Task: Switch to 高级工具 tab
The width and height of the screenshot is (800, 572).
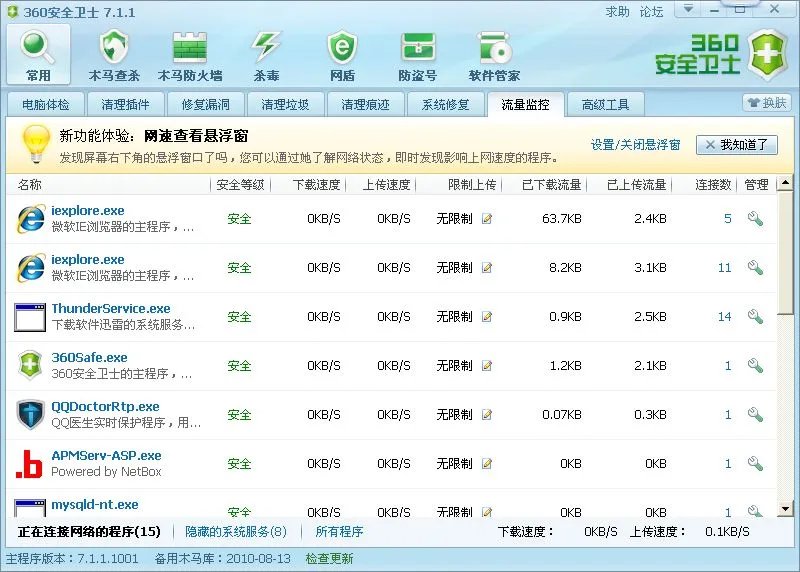Action: click(606, 105)
